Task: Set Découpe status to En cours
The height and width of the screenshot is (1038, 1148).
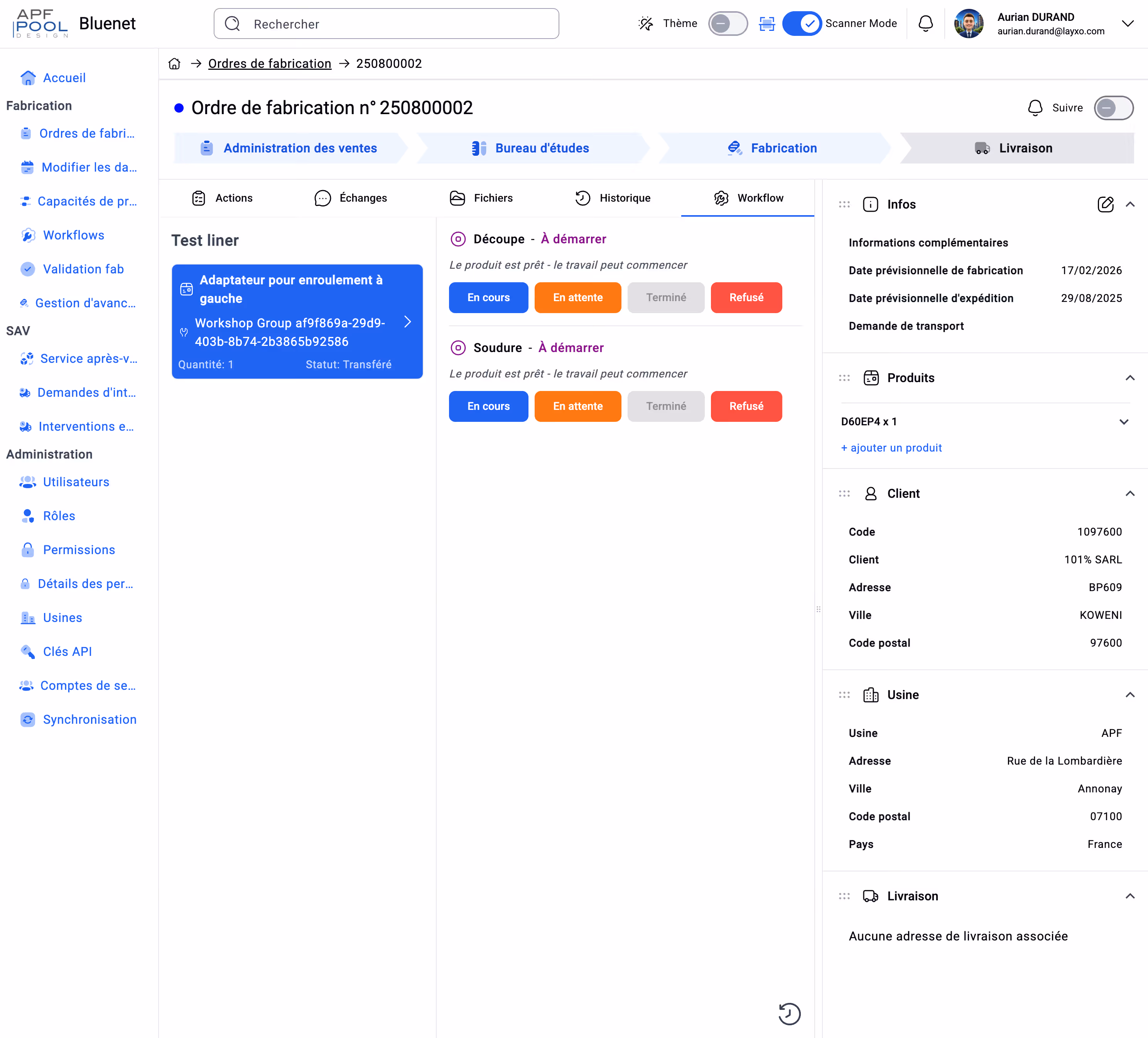Action: 488,297
